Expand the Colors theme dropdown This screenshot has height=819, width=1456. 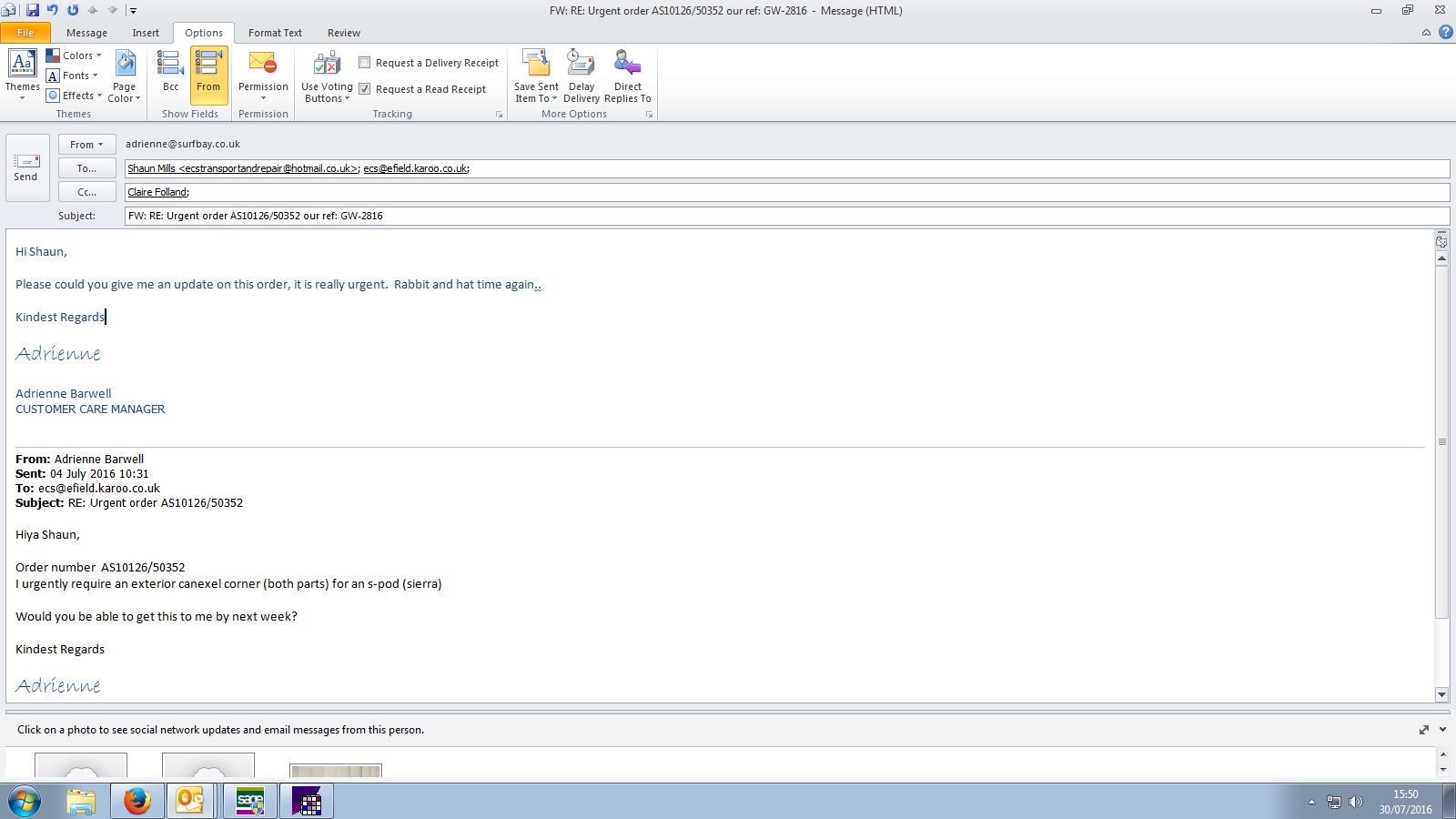(75, 56)
